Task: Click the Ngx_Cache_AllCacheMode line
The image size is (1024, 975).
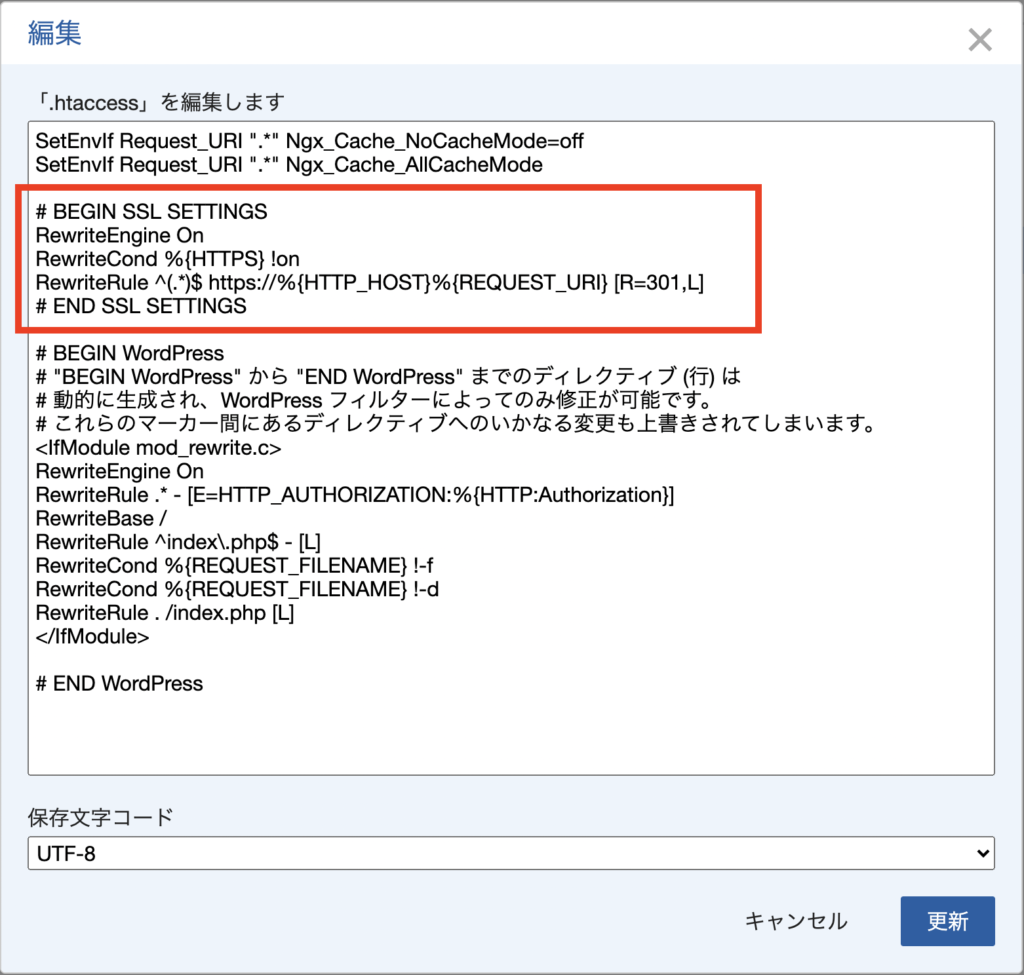Action: click(289, 164)
